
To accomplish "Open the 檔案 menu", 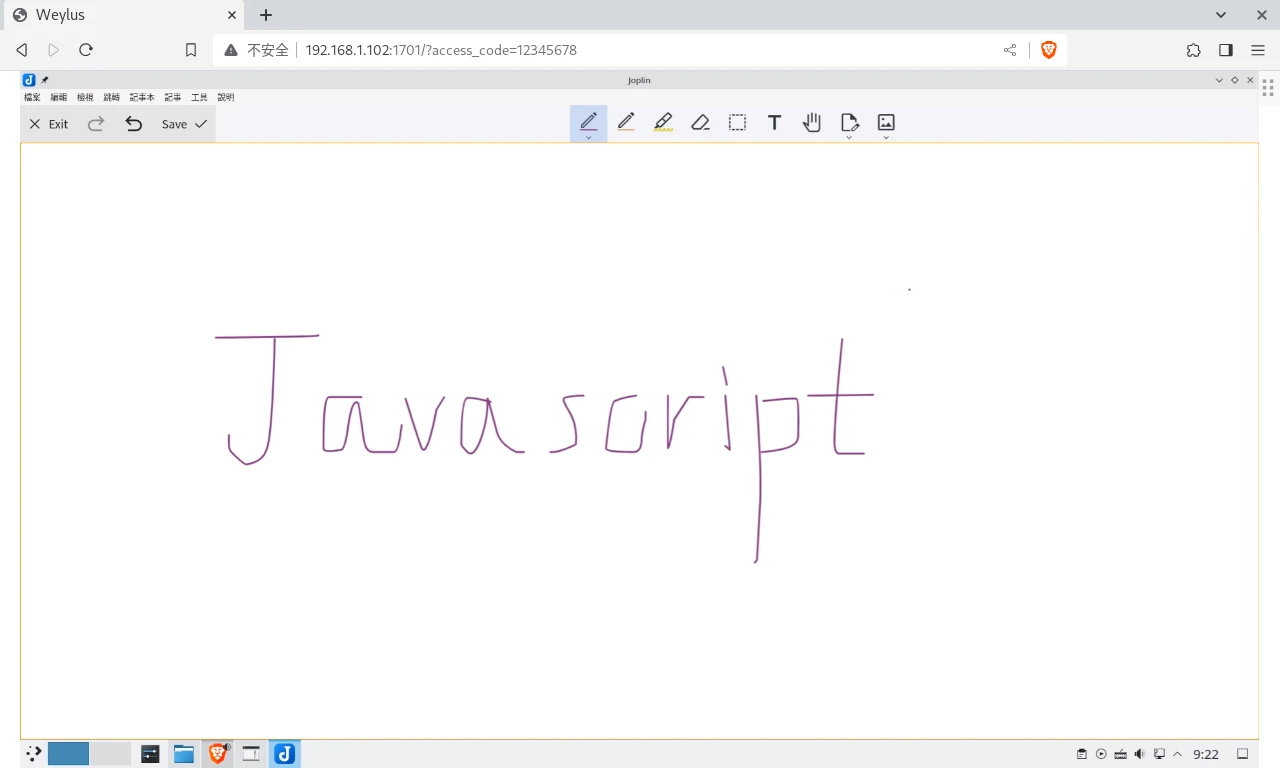I will coord(32,97).
